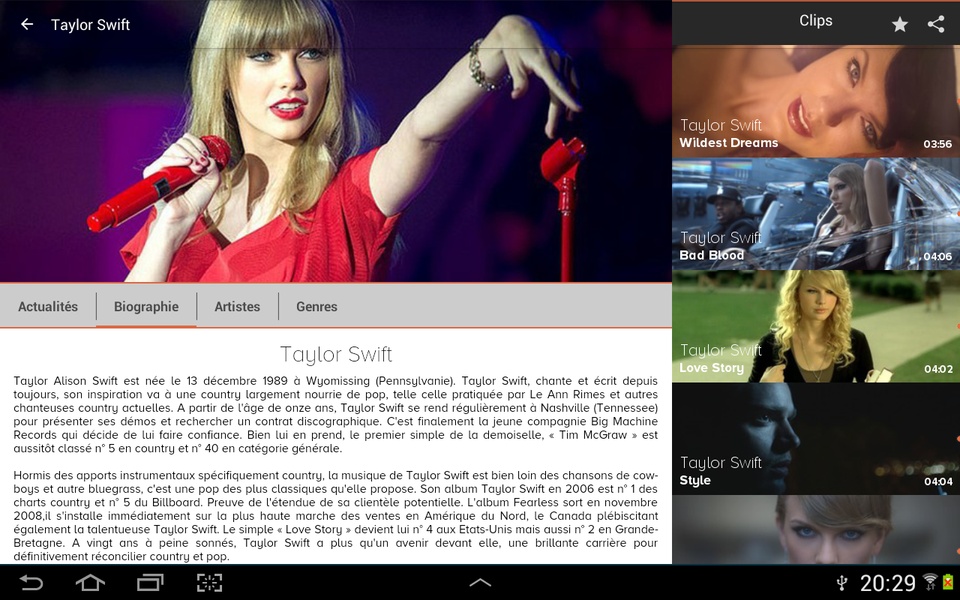Tap the battery status icon

point(948,582)
